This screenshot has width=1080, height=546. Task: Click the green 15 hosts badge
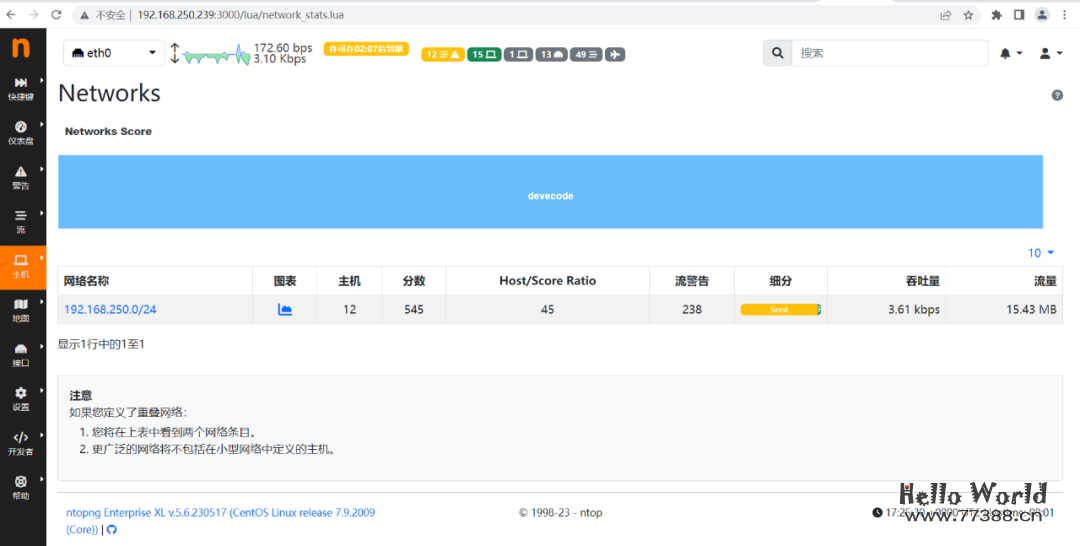click(484, 54)
